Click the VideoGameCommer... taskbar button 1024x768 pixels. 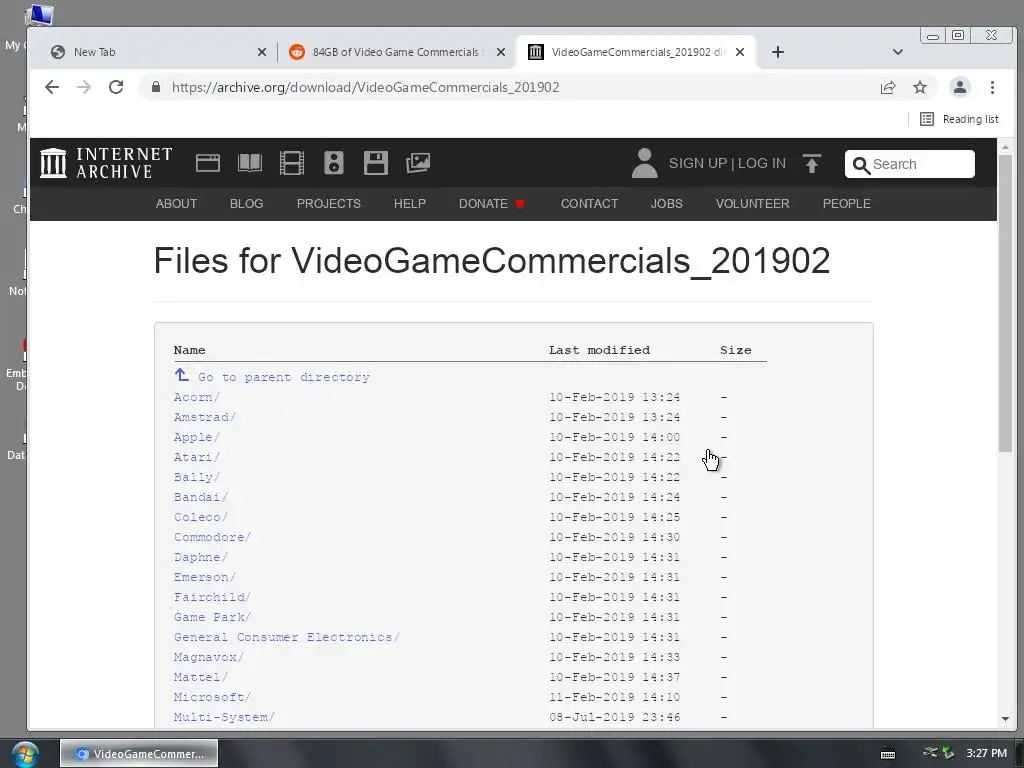pos(139,754)
